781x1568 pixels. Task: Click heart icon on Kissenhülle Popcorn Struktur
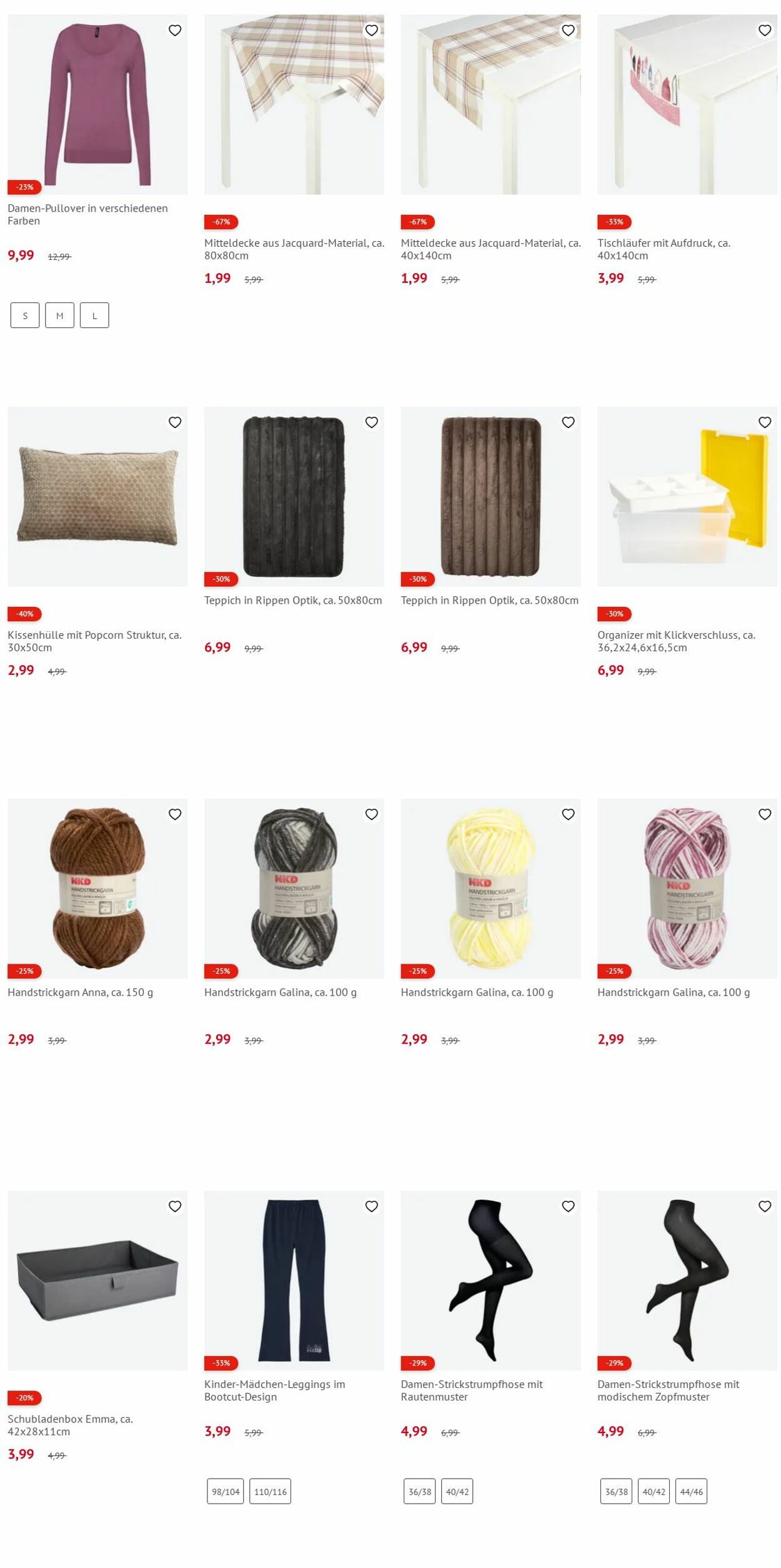(175, 422)
